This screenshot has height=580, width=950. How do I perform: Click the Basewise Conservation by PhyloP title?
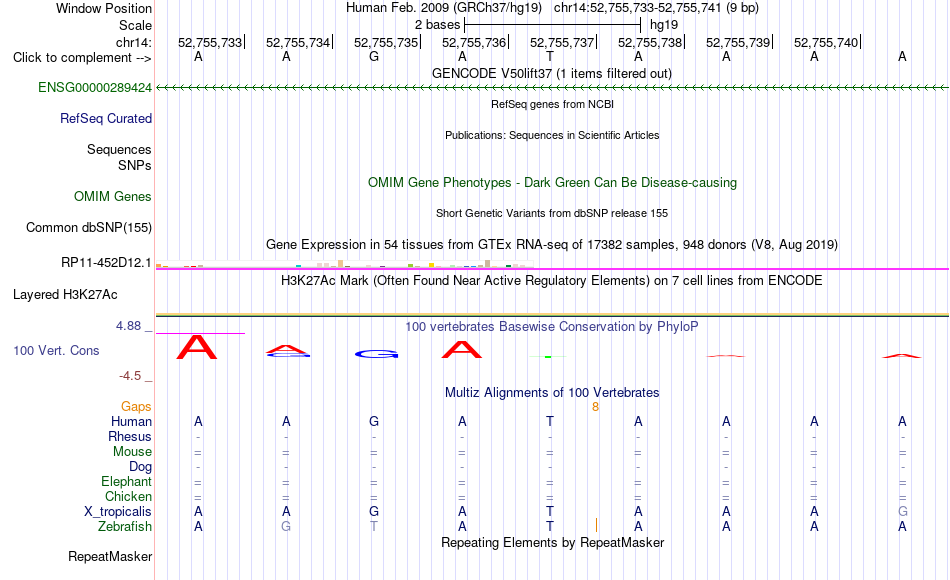click(x=552, y=326)
